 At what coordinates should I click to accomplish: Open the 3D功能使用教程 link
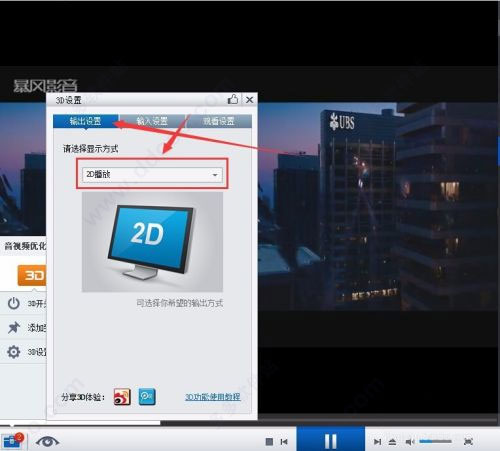pyautogui.click(x=213, y=397)
